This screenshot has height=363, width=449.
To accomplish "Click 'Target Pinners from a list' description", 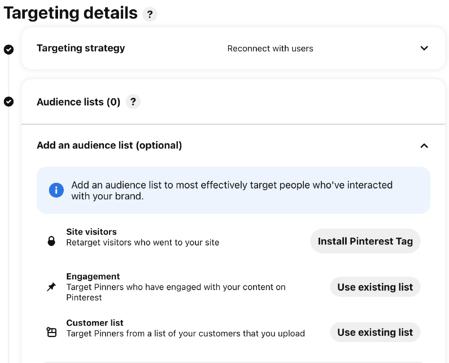I will 186,333.
